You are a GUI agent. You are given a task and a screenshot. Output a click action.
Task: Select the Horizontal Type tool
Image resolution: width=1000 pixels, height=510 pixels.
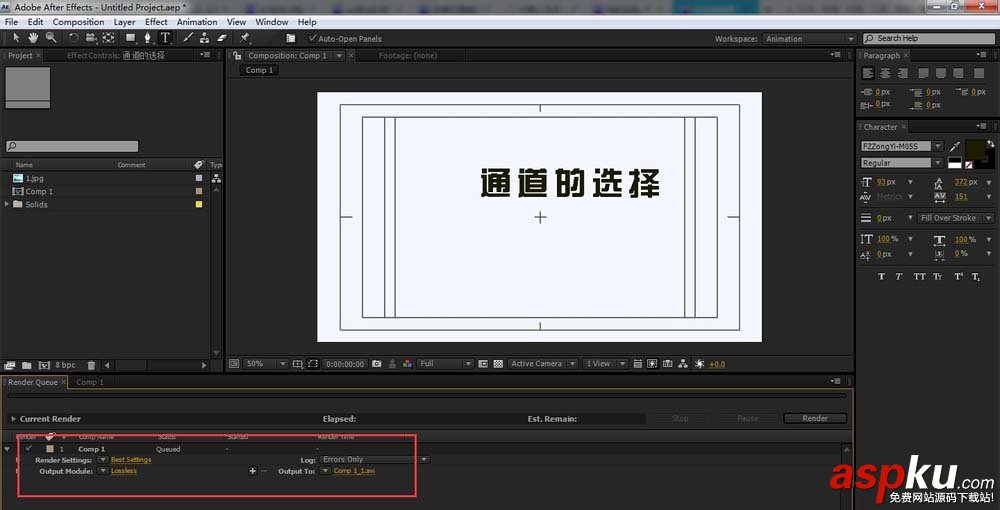click(165, 38)
